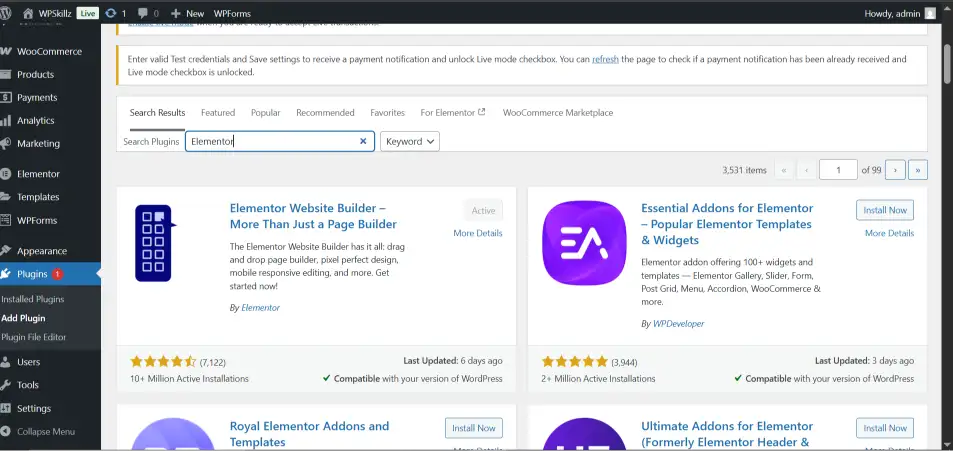This screenshot has width=953, height=451.
Task: Click the refresh link in the notice
Action: tap(605, 59)
